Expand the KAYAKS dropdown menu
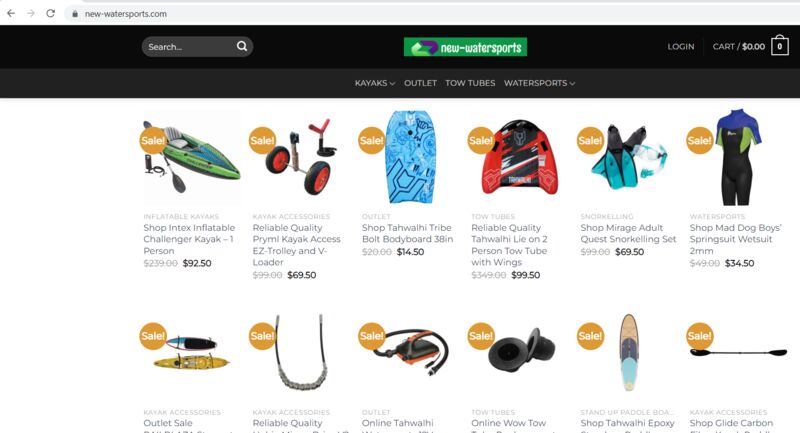 click(375, 83)
